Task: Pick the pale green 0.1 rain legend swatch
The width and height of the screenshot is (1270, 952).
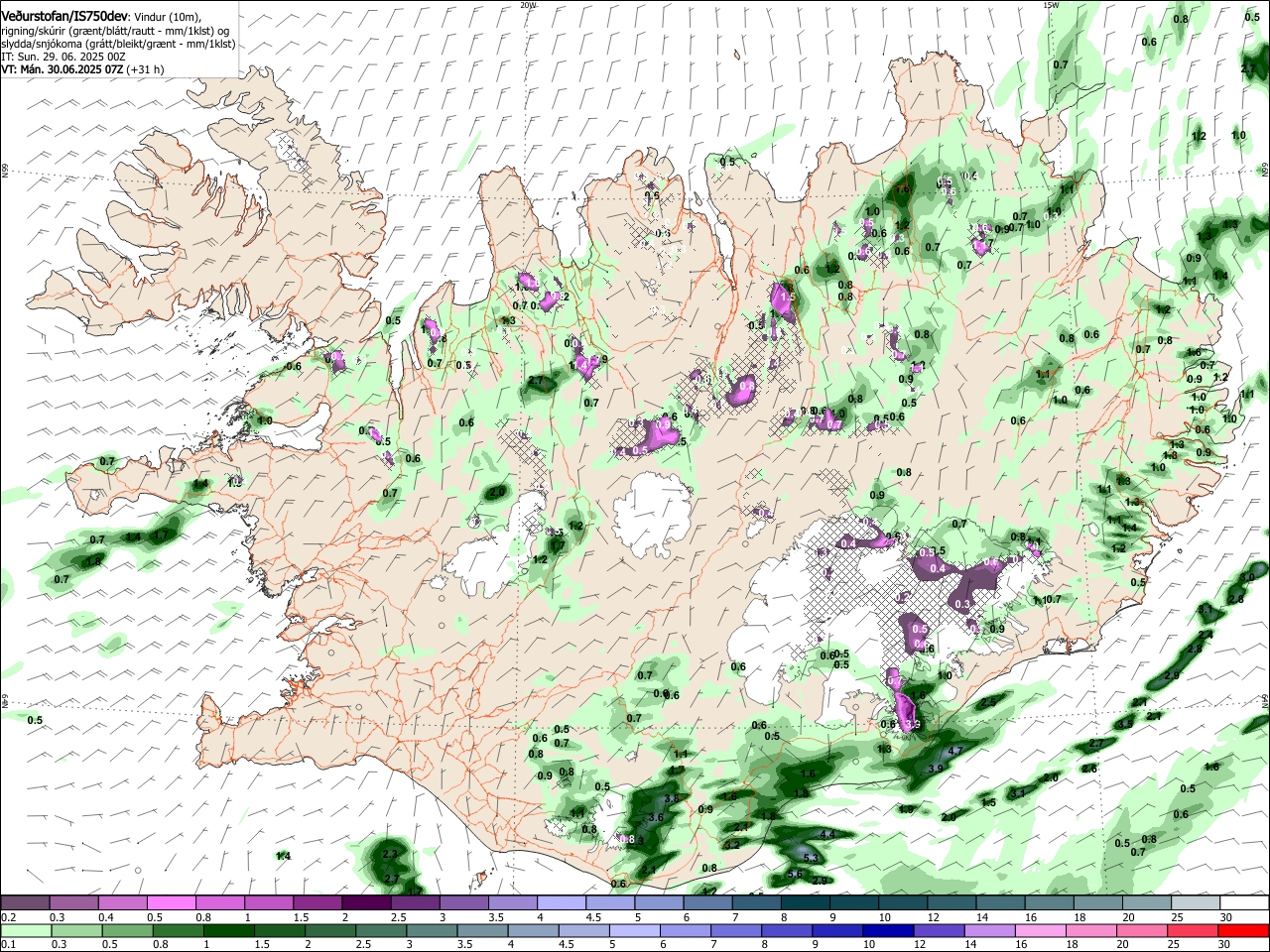Action: click(25, 931)
